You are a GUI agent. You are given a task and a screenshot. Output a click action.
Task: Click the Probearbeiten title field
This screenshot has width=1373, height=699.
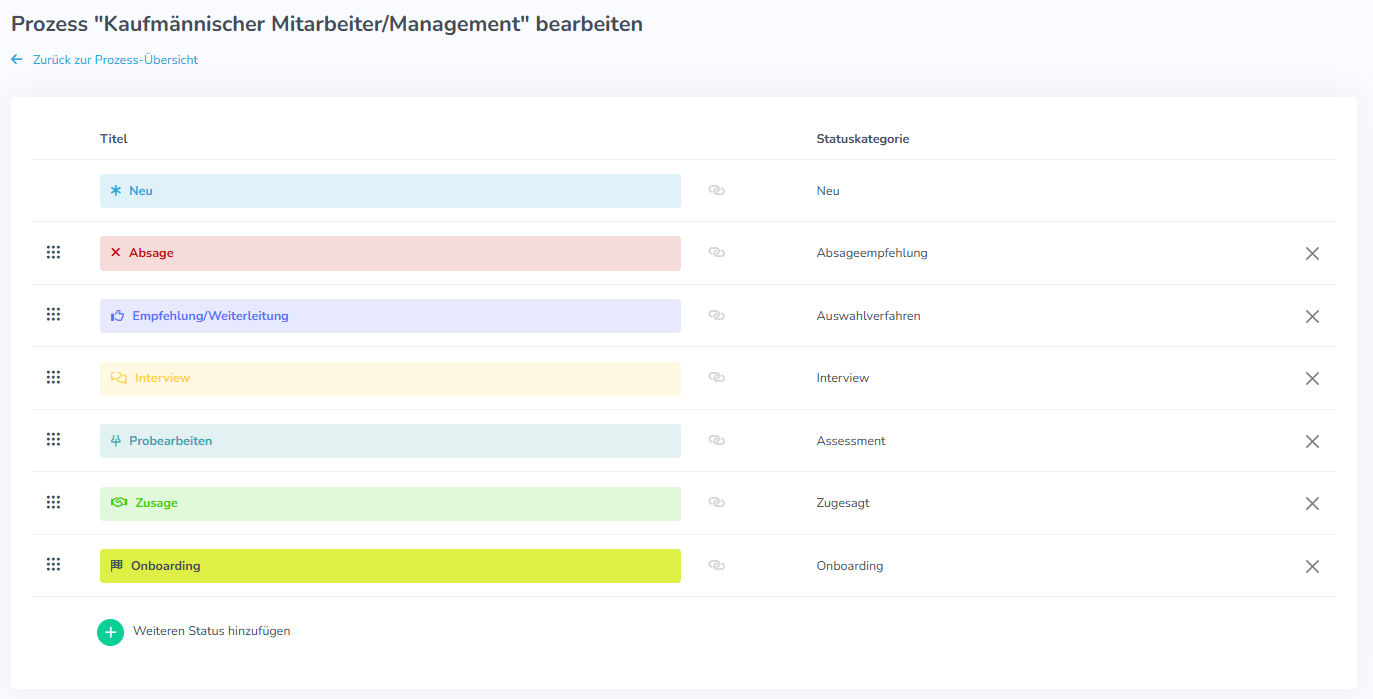[390, 441]
